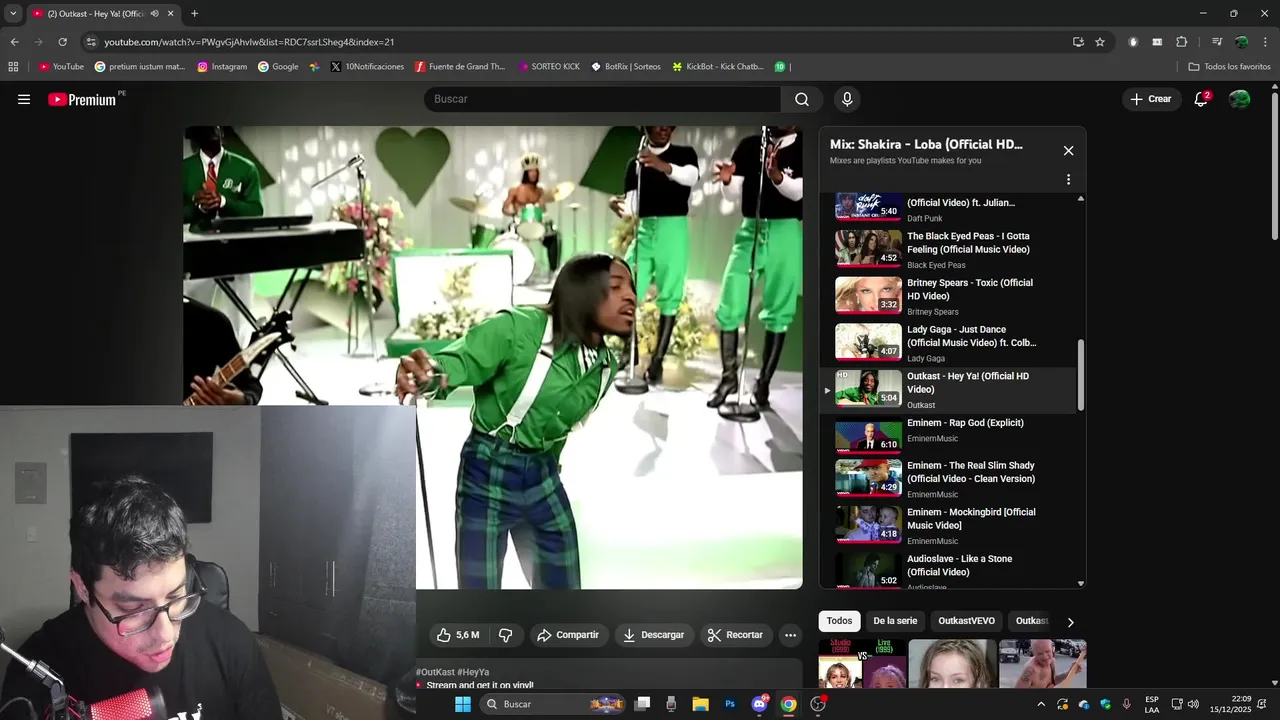1280x720 pixels.
Task: Open the Windows Start menu
Action: (x=462, y=704)
